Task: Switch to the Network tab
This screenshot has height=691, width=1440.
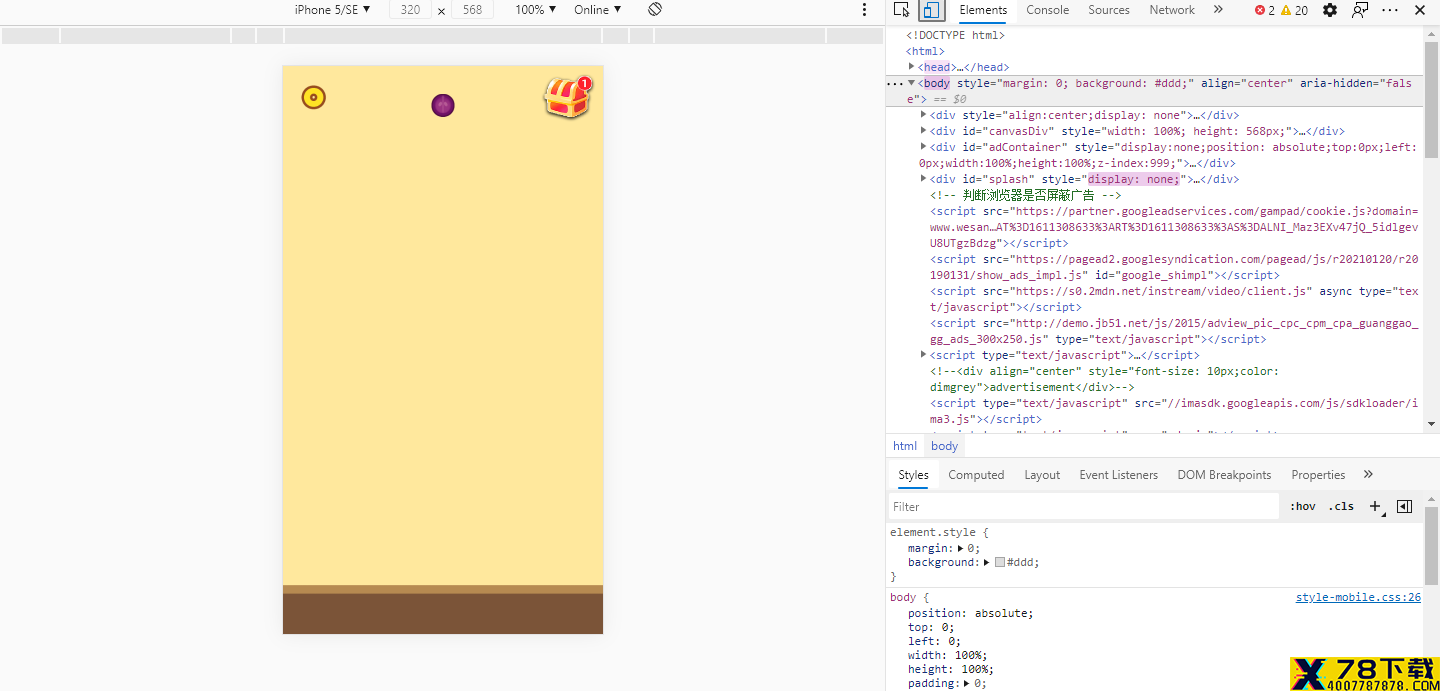Action: point(1172,10)
